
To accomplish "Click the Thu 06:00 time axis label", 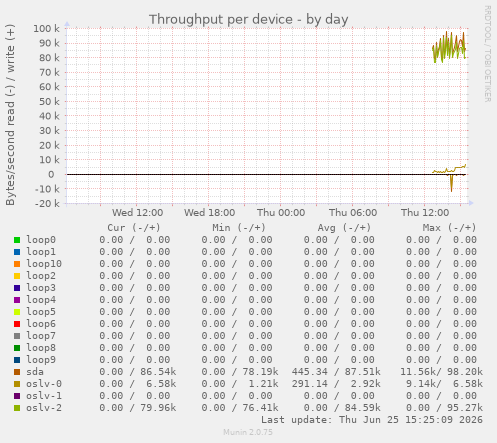I will [x=353, y=213].
